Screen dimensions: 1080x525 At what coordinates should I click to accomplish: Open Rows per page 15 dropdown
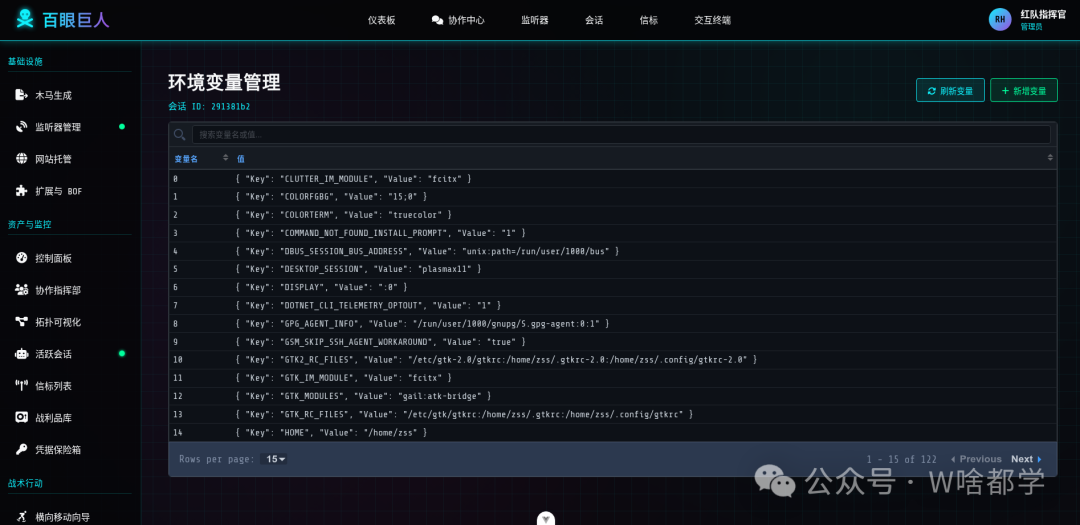click(x=276, y=459)
